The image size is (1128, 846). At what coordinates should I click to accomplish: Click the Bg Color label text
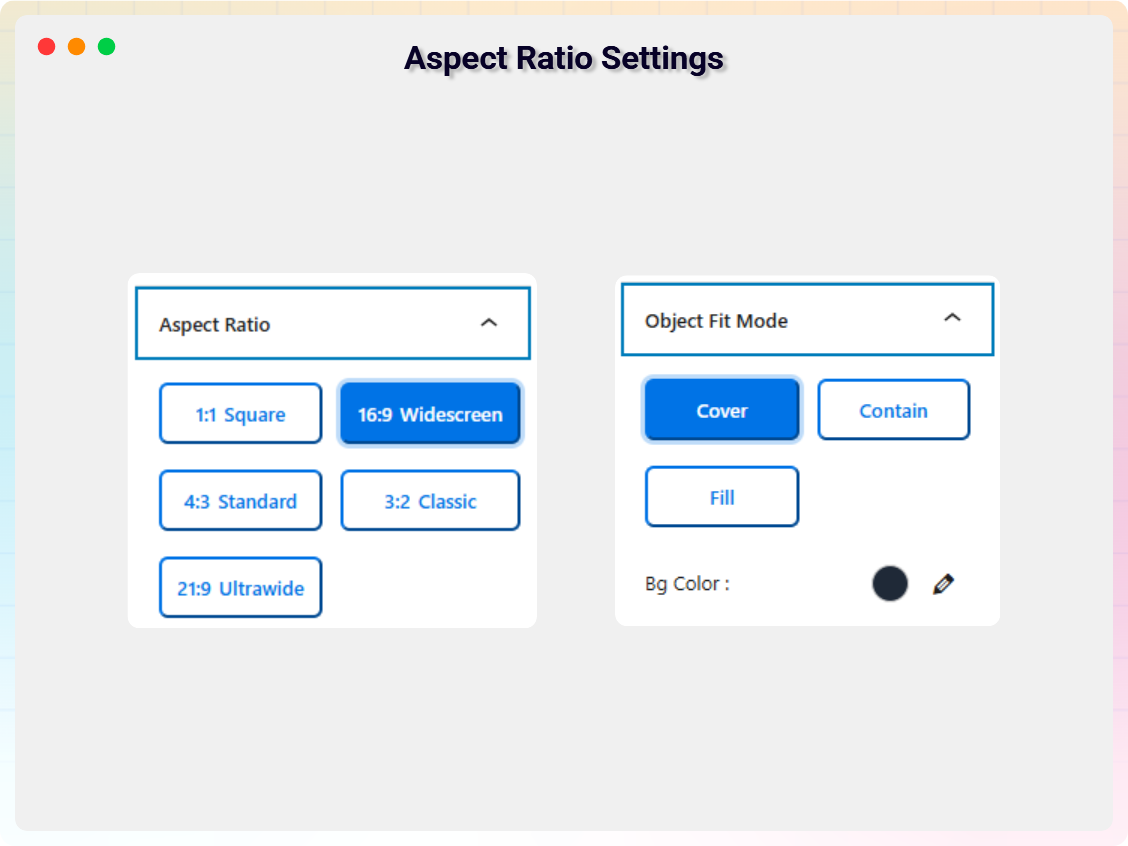687,584
